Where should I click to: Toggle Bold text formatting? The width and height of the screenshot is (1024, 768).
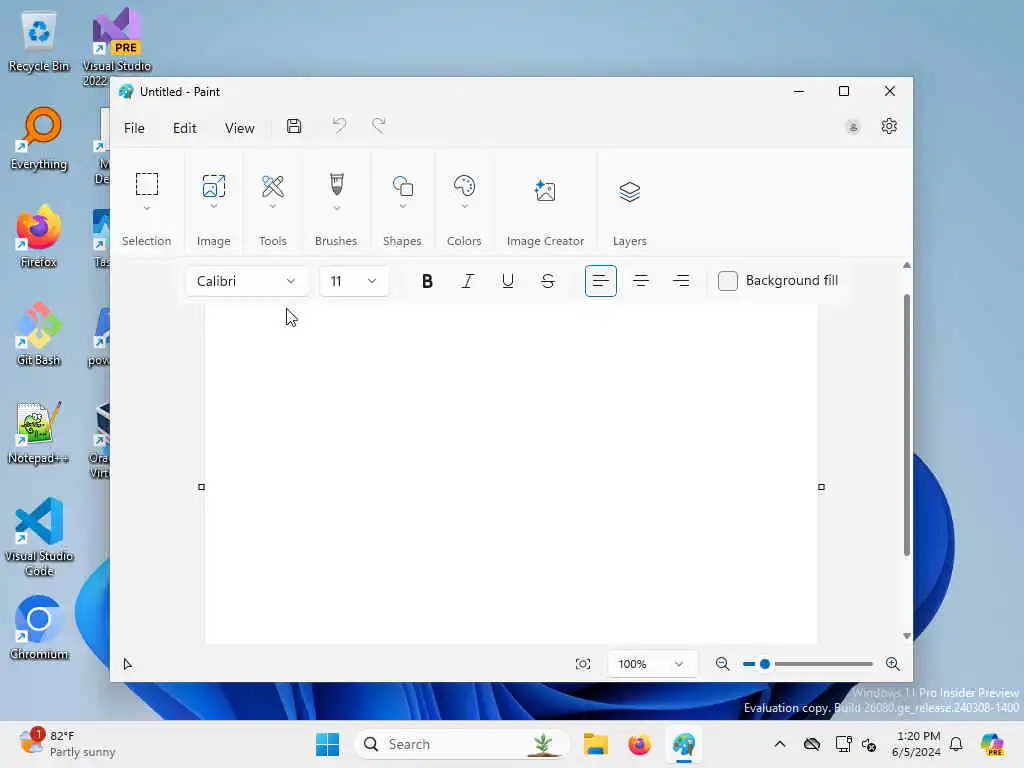point(427,281)
